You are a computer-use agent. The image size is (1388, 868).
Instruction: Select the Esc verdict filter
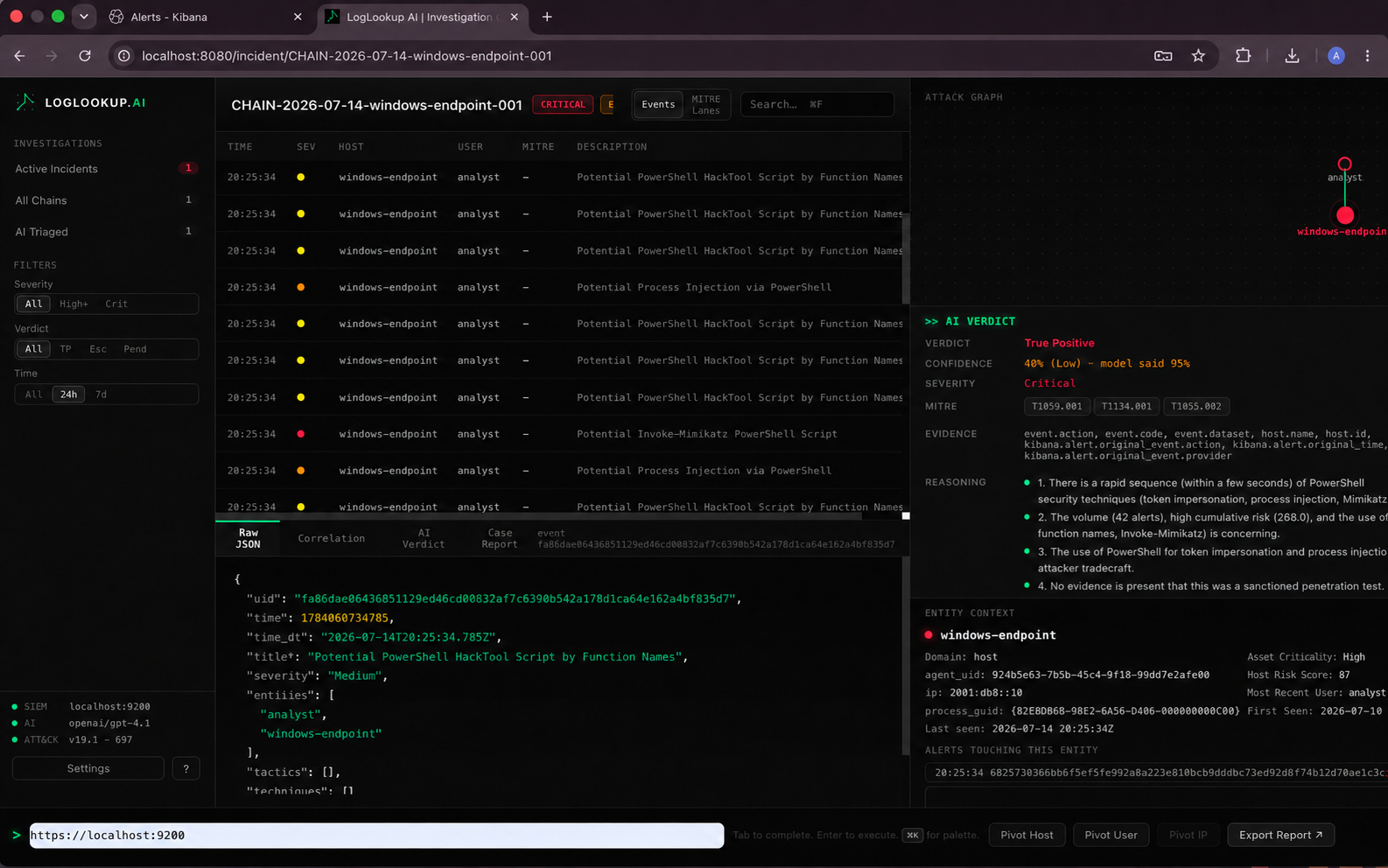(98, 349)
